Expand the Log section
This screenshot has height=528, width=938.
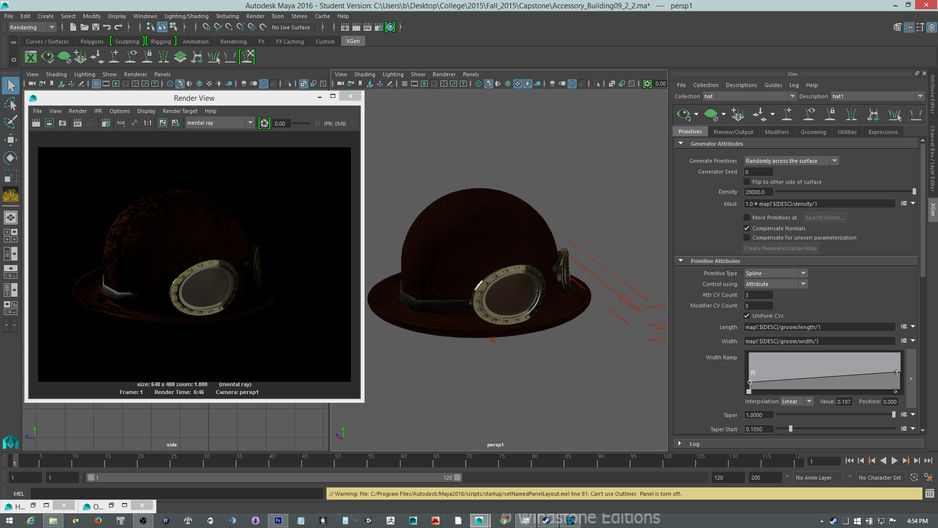point(680,444)
